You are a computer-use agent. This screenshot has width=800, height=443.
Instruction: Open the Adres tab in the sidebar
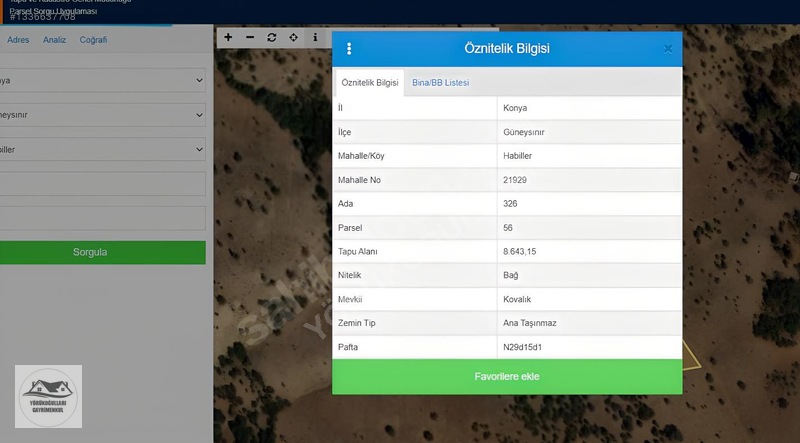(18, 40)
